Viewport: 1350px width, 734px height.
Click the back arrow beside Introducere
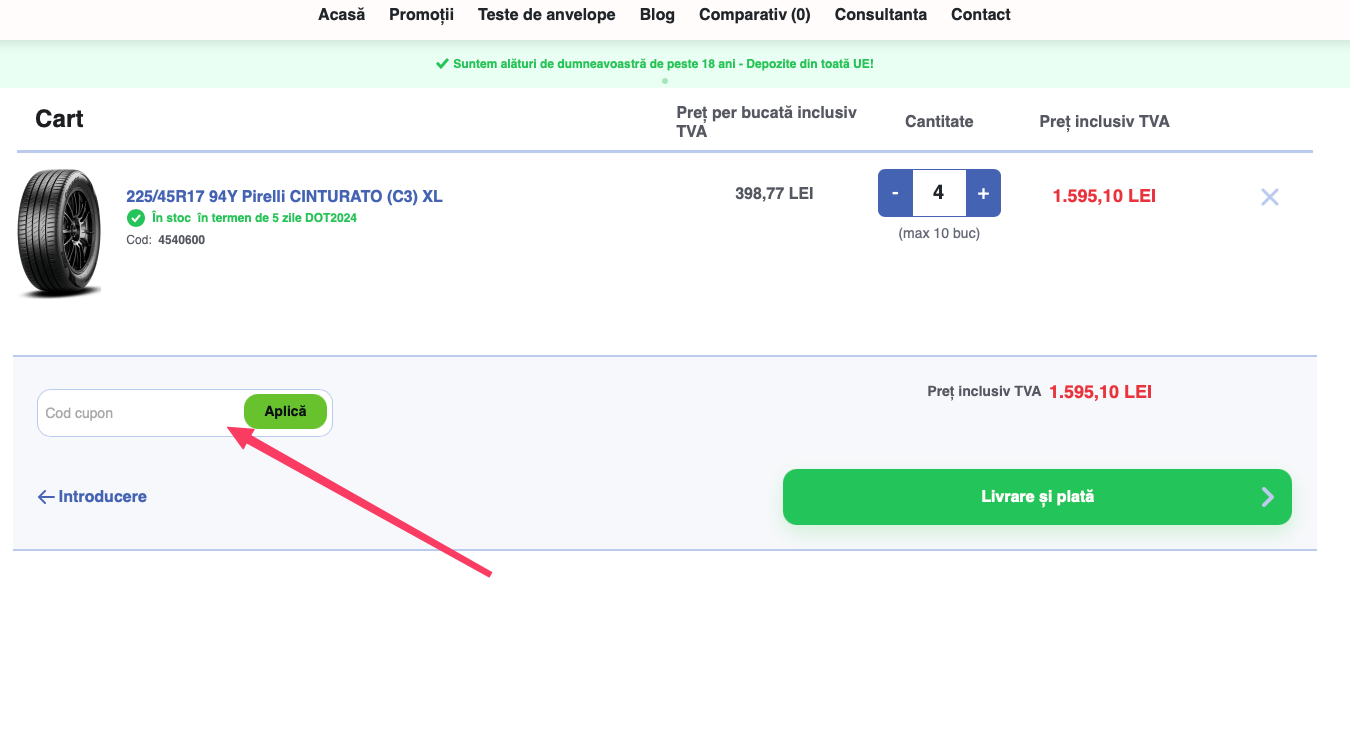click(45, 497)
